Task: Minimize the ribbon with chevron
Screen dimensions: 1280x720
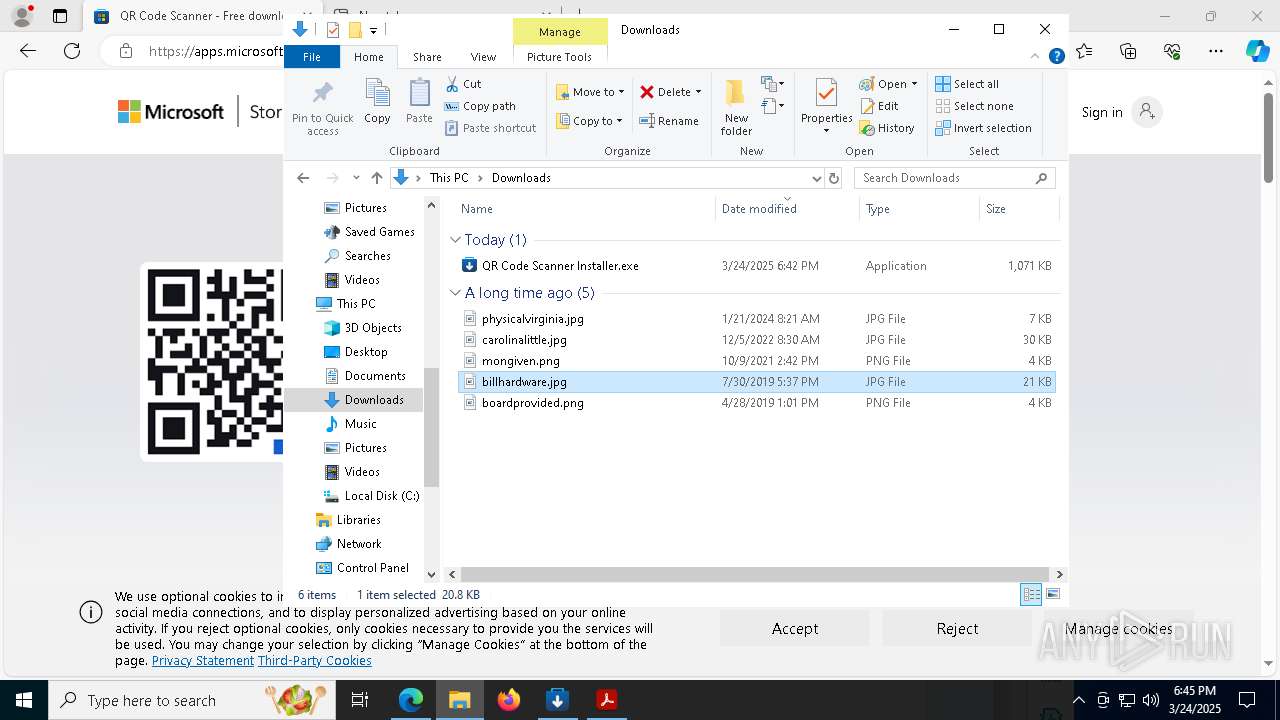Action: (1036, 57)
